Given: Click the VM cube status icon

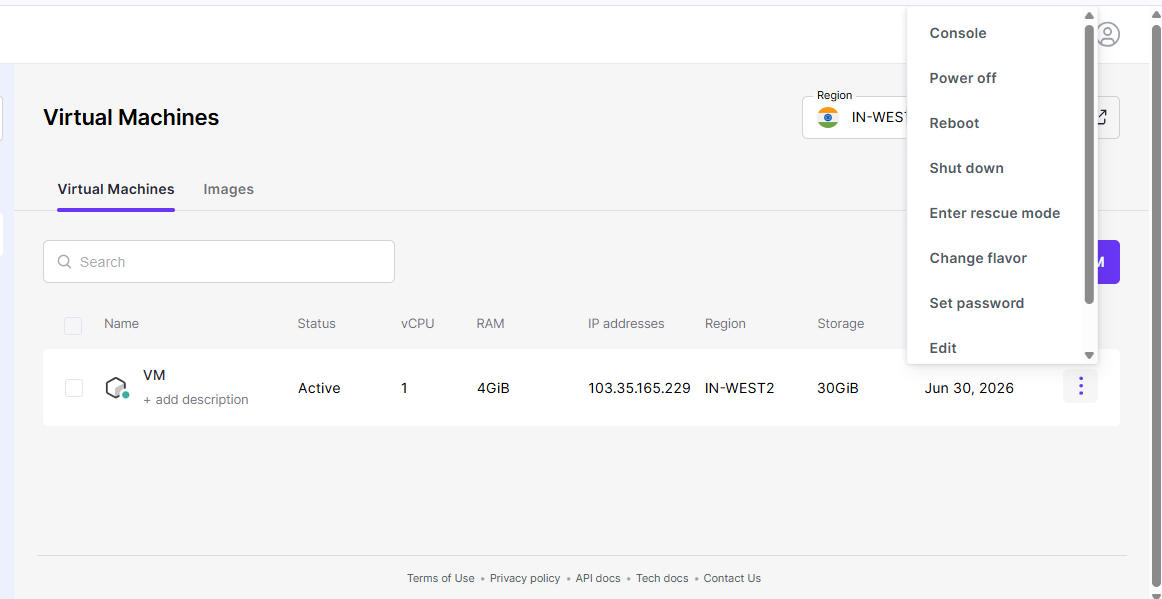Looking at the screenshot, I should (x=117, y=388).
